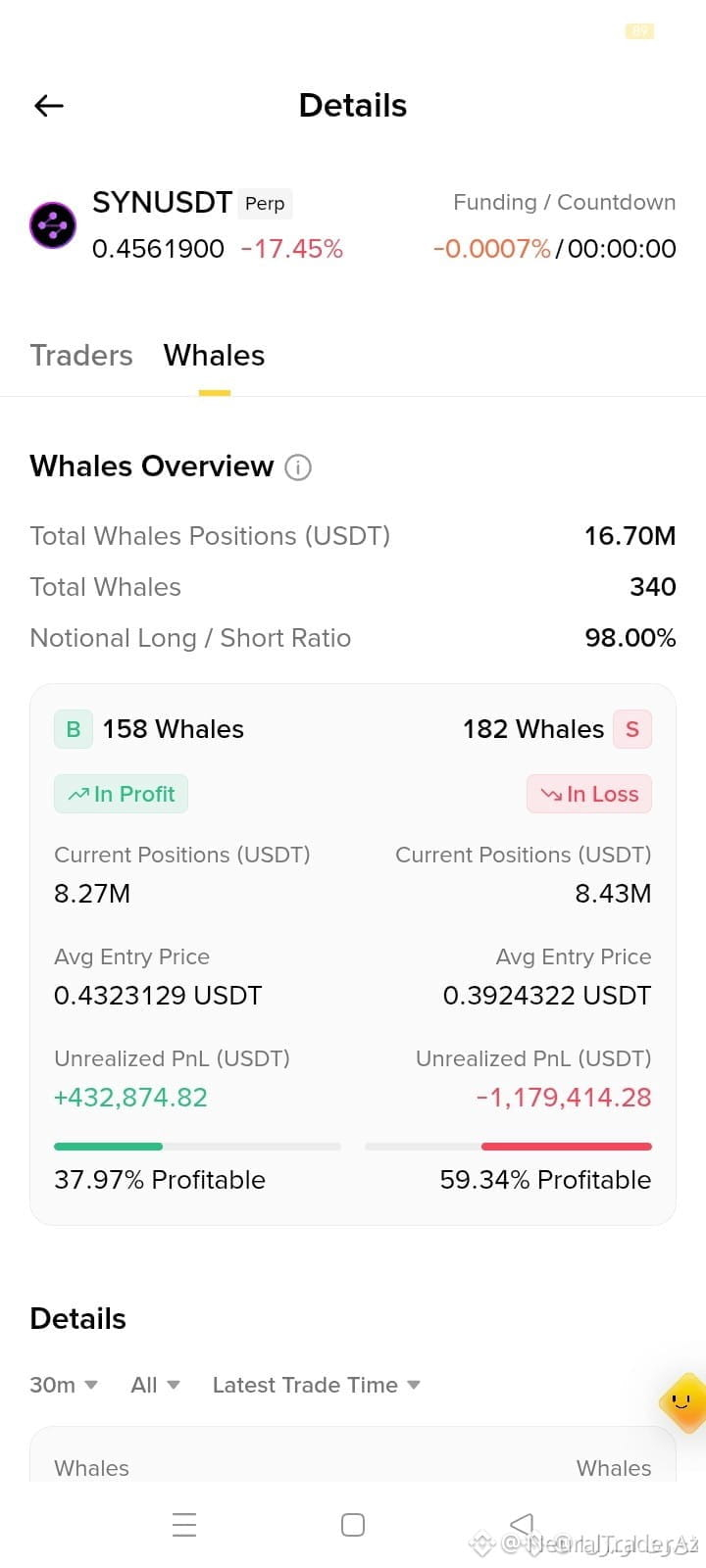Tap the green B buy badge
This screenshot has height=1568, width=706.
coord(74,729)
